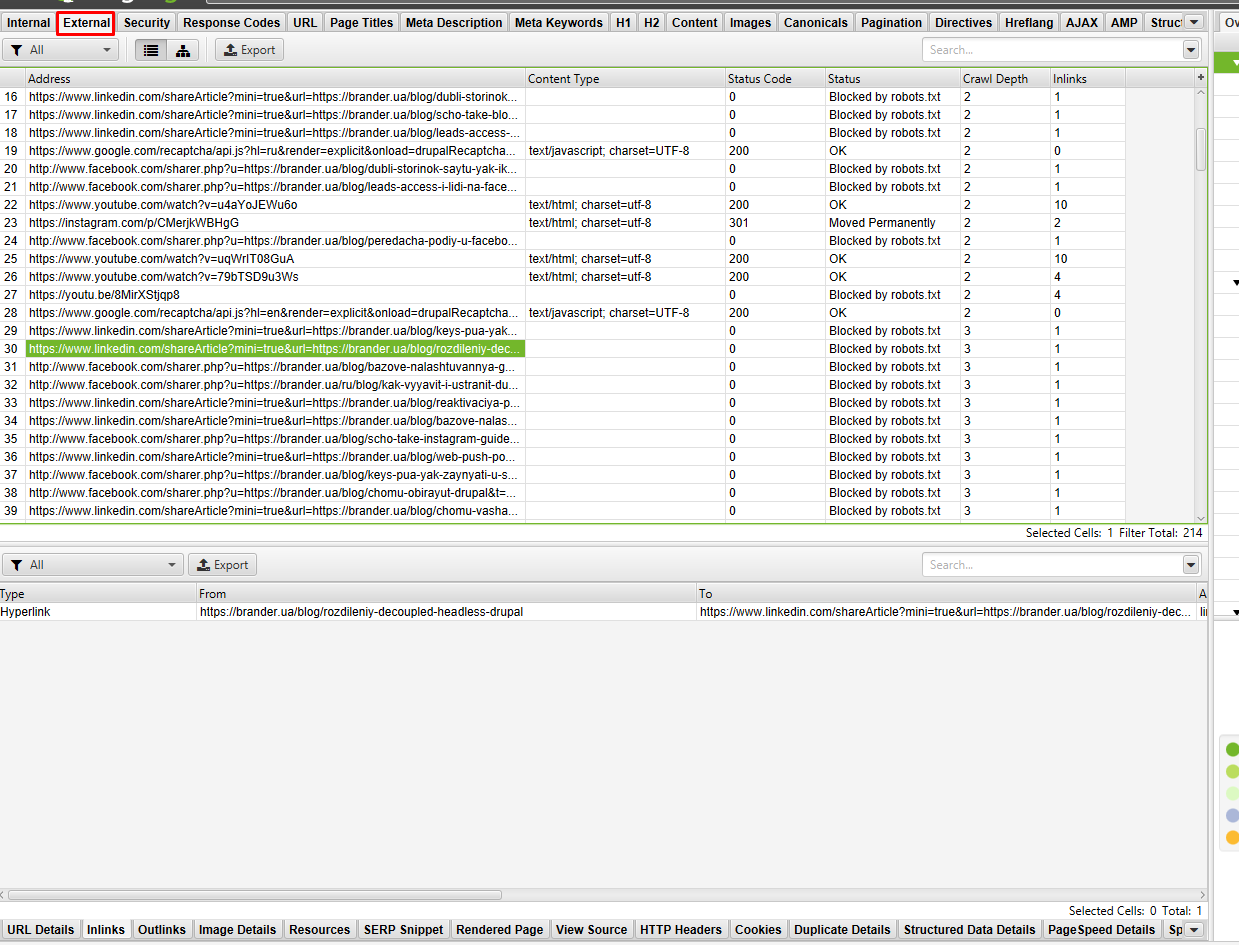This screenshot has width=1239, height=945.
Task: Switch to the Page Titles tab
Action: [361, 22]
